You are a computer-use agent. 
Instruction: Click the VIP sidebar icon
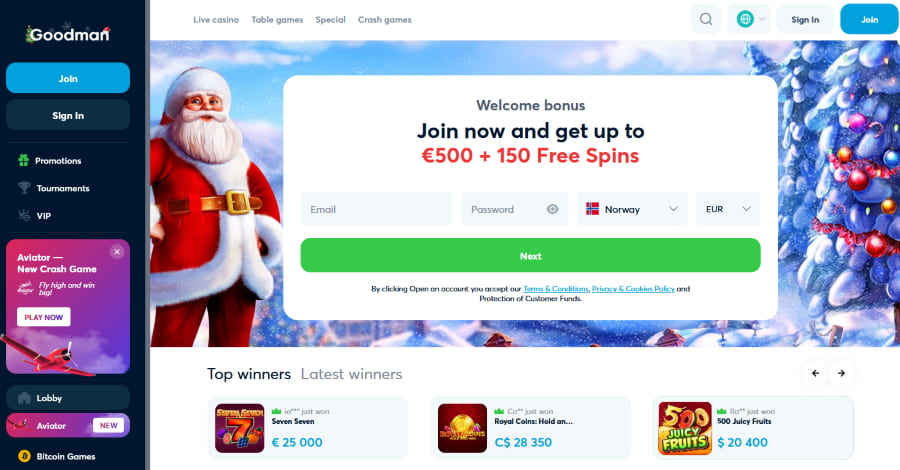[24, 215]
